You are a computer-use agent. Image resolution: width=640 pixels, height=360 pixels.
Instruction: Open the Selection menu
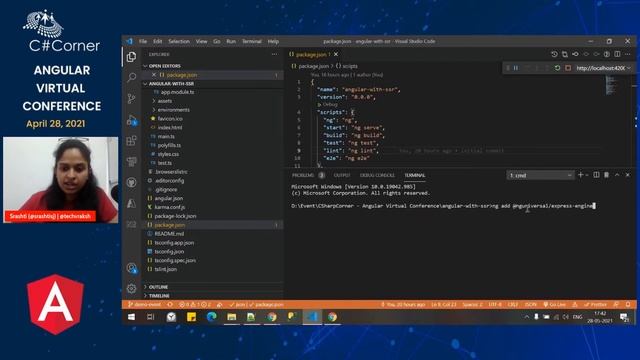(x=179, y=41)
